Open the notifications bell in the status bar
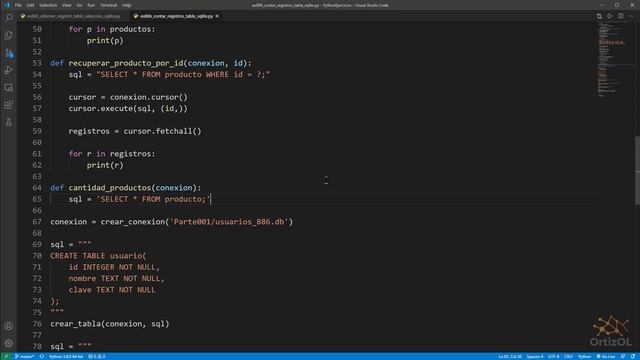Image resolution: width=640 pixels, height=360 pixels. pos(633,356)
